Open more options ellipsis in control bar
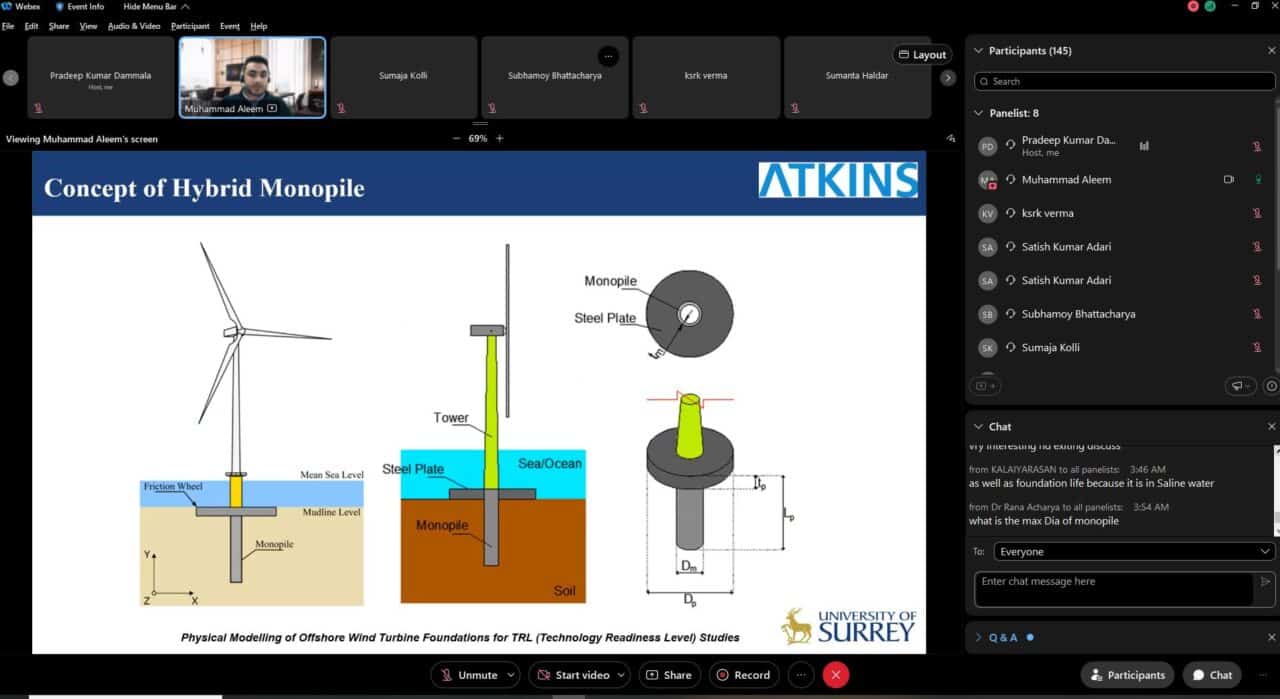Screen dimensions: 1280x699 pos(801,675)
